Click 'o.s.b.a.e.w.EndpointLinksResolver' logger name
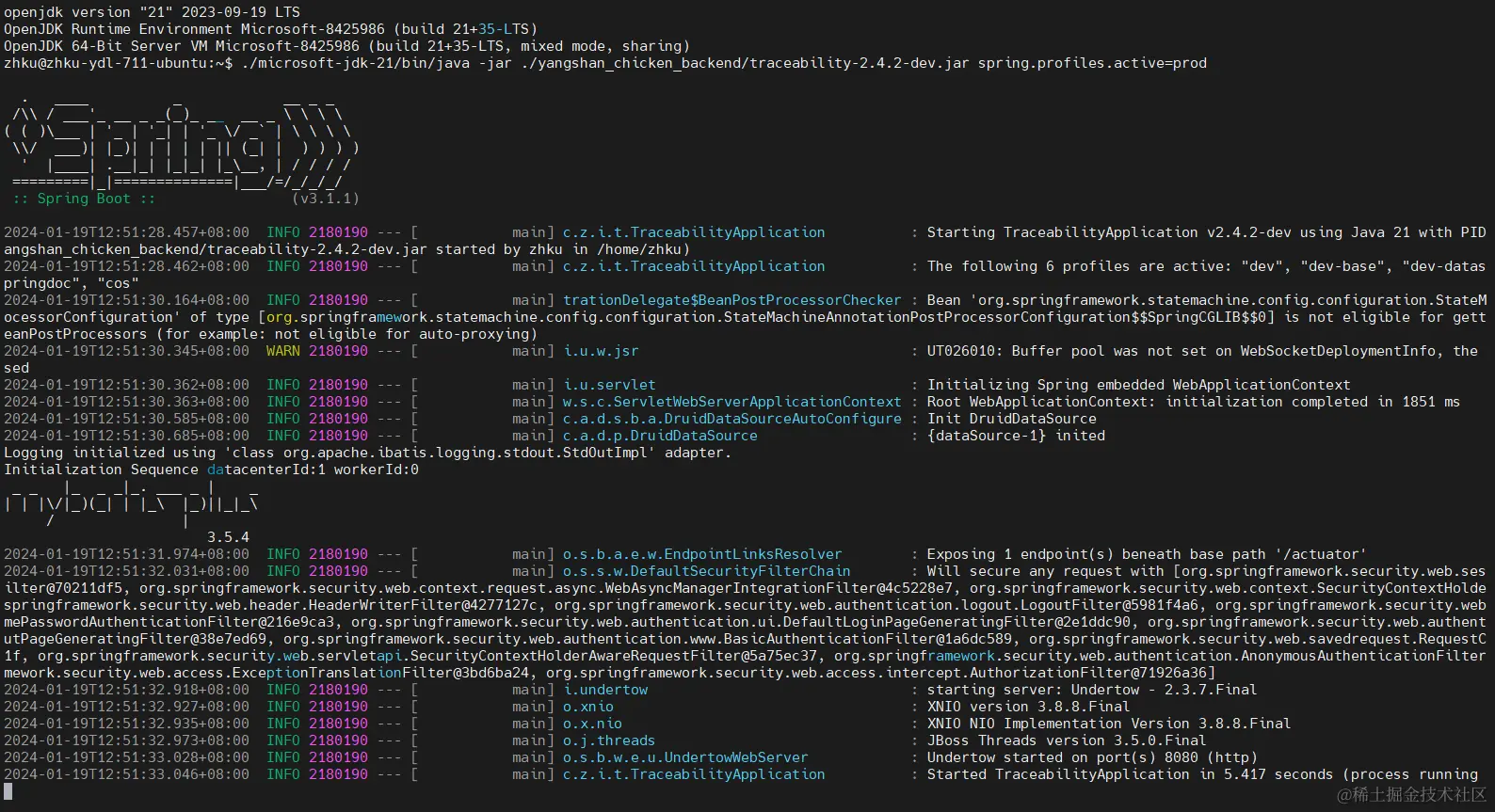The width and height of the screenshot is (1495, 812). (702, 554)
